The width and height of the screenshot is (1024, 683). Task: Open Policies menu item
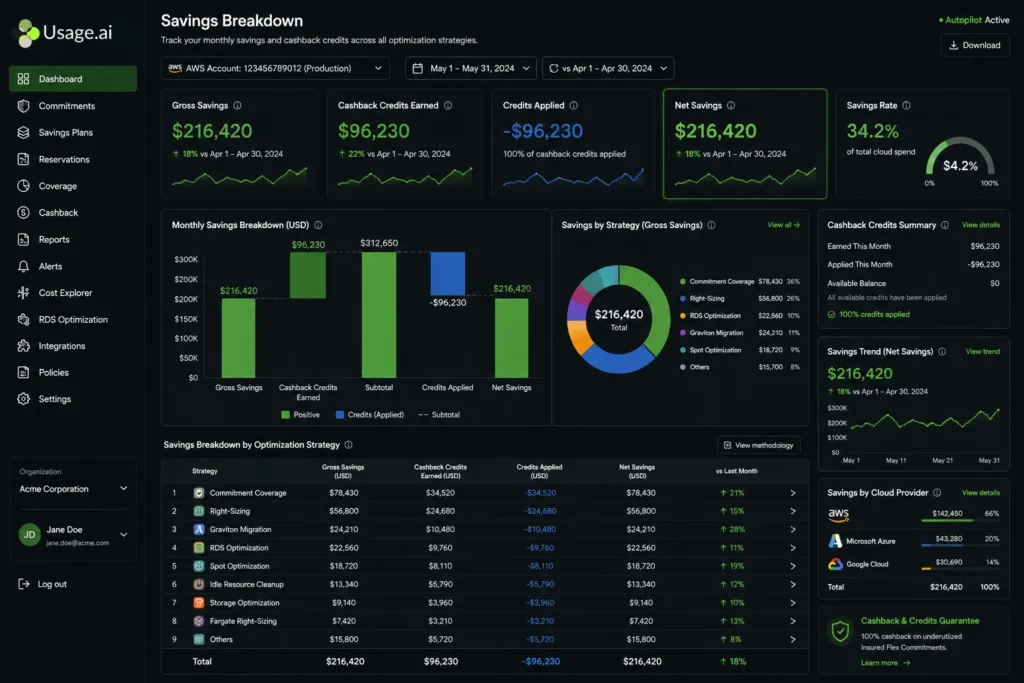point(73,372)
